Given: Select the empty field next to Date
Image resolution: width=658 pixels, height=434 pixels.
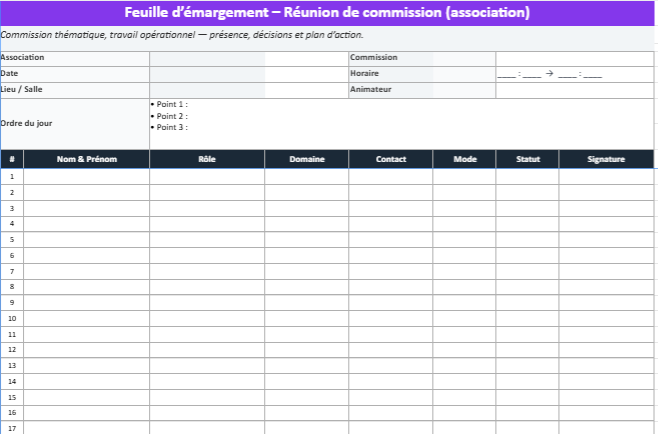Looking at the screenshot, I should coord(248,74).
